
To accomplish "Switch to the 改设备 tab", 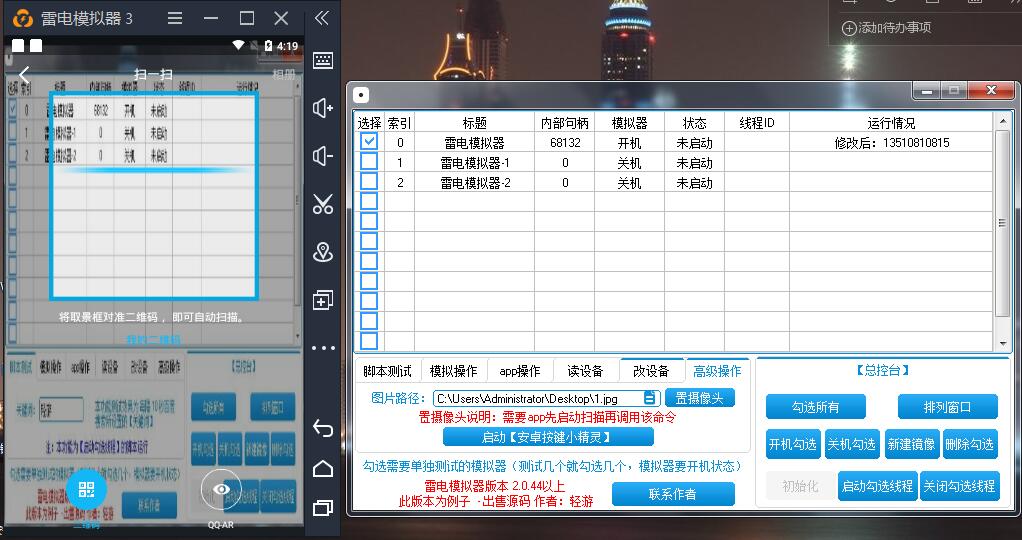I will [x=651, y=371].
